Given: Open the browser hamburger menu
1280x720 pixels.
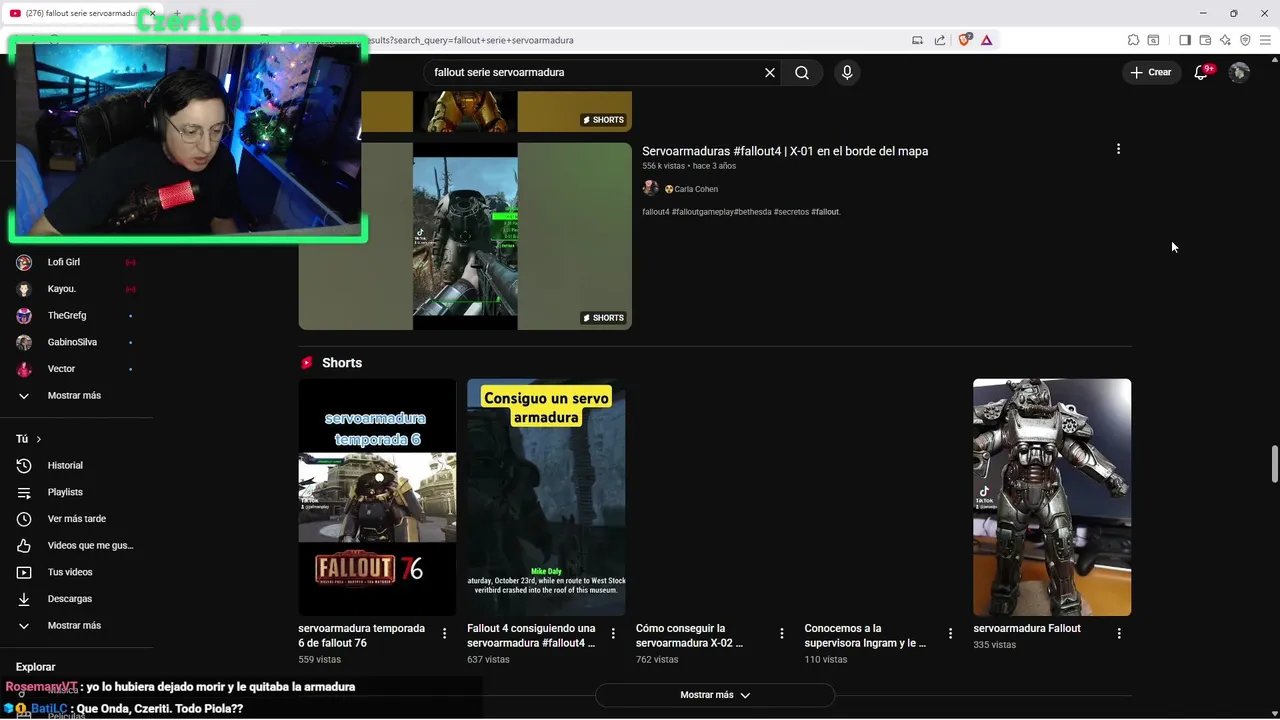Looking at the screenshot, I should (x=1265, y=40).
